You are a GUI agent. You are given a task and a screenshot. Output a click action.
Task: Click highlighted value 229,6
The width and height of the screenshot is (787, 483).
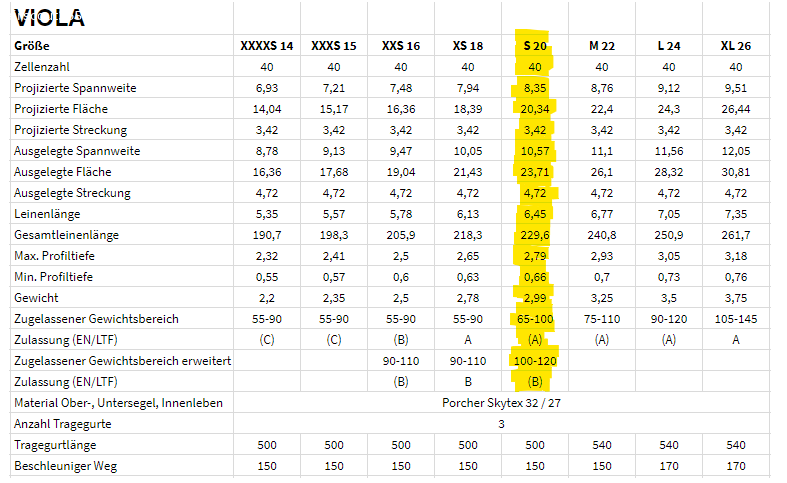535,235
